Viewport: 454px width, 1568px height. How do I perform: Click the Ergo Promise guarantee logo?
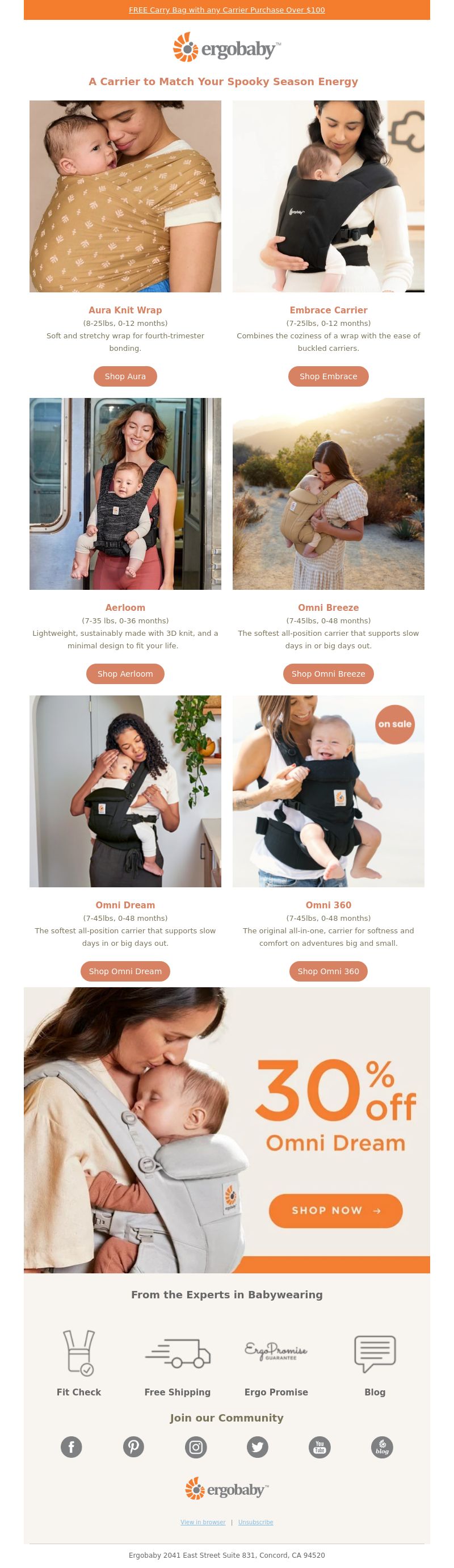point(276,1351)
